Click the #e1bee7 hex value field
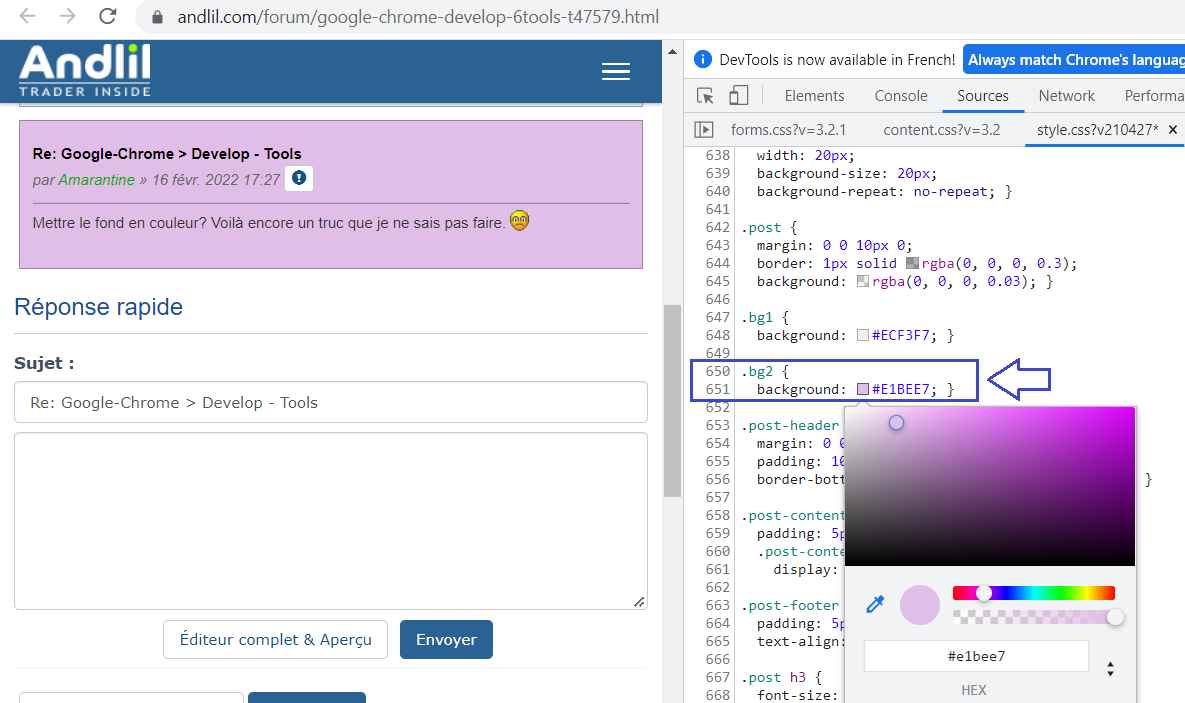This screenshot has height=703, width=1185. [x=976, y=656]
